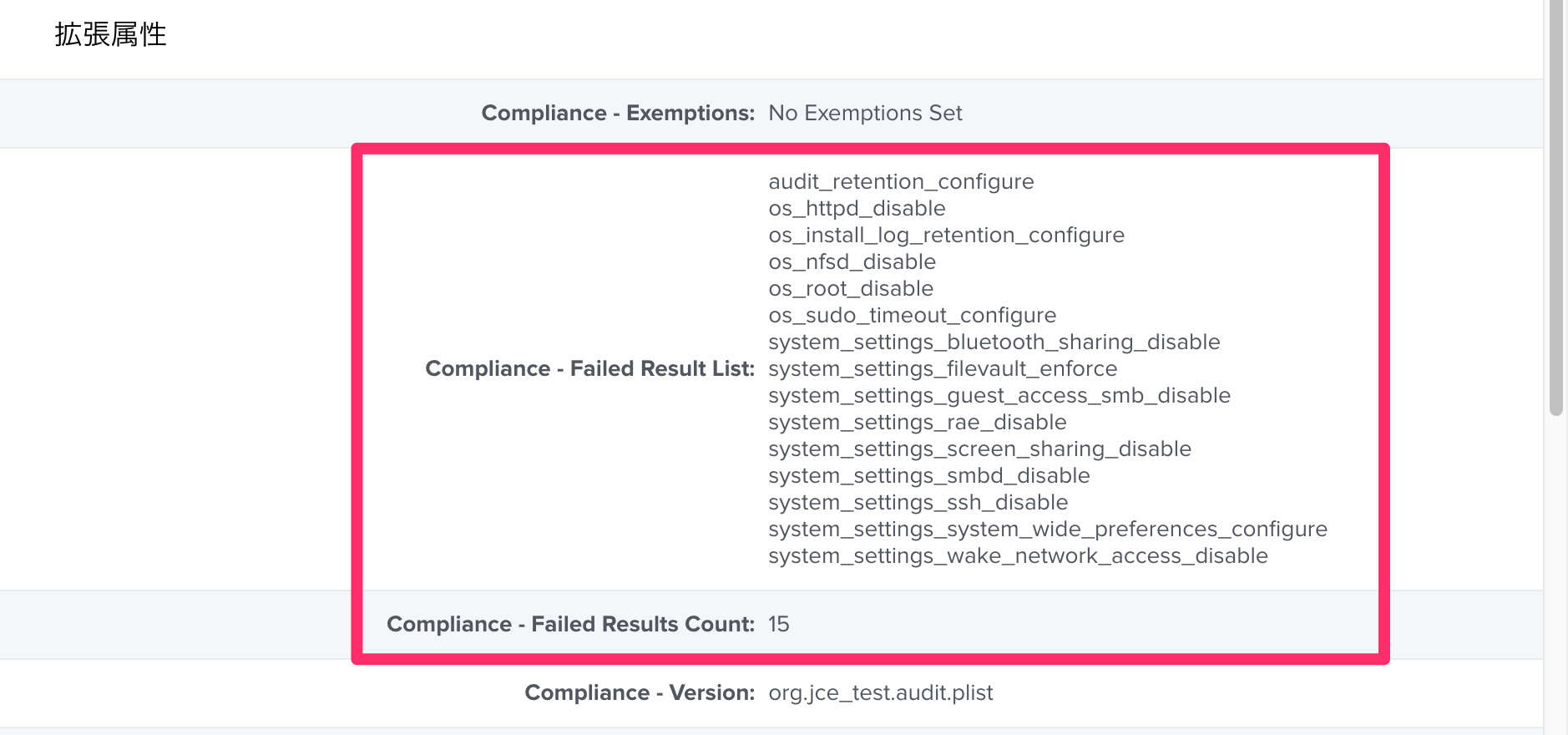Click system_settings_wake_network_access_disable entry

pos(1018,556)
